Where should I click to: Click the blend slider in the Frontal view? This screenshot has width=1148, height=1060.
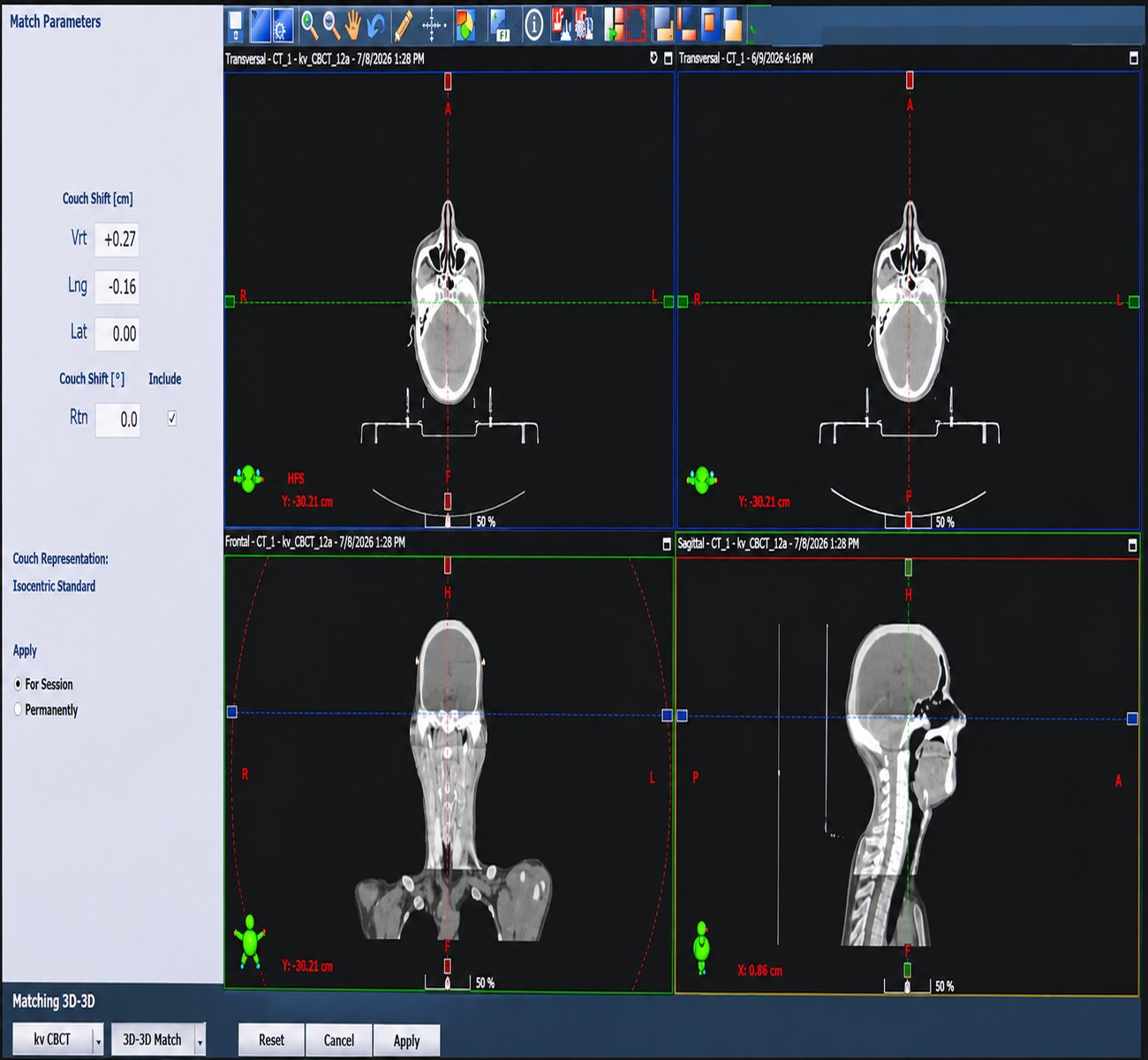pyautogui.click(x=448, y=982)
